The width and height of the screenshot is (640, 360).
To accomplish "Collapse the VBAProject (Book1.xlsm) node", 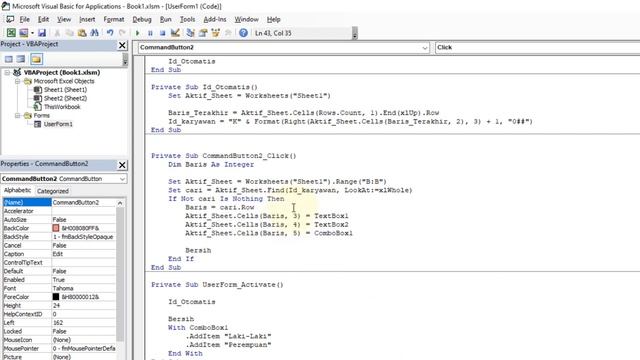I will coord(7,73).
